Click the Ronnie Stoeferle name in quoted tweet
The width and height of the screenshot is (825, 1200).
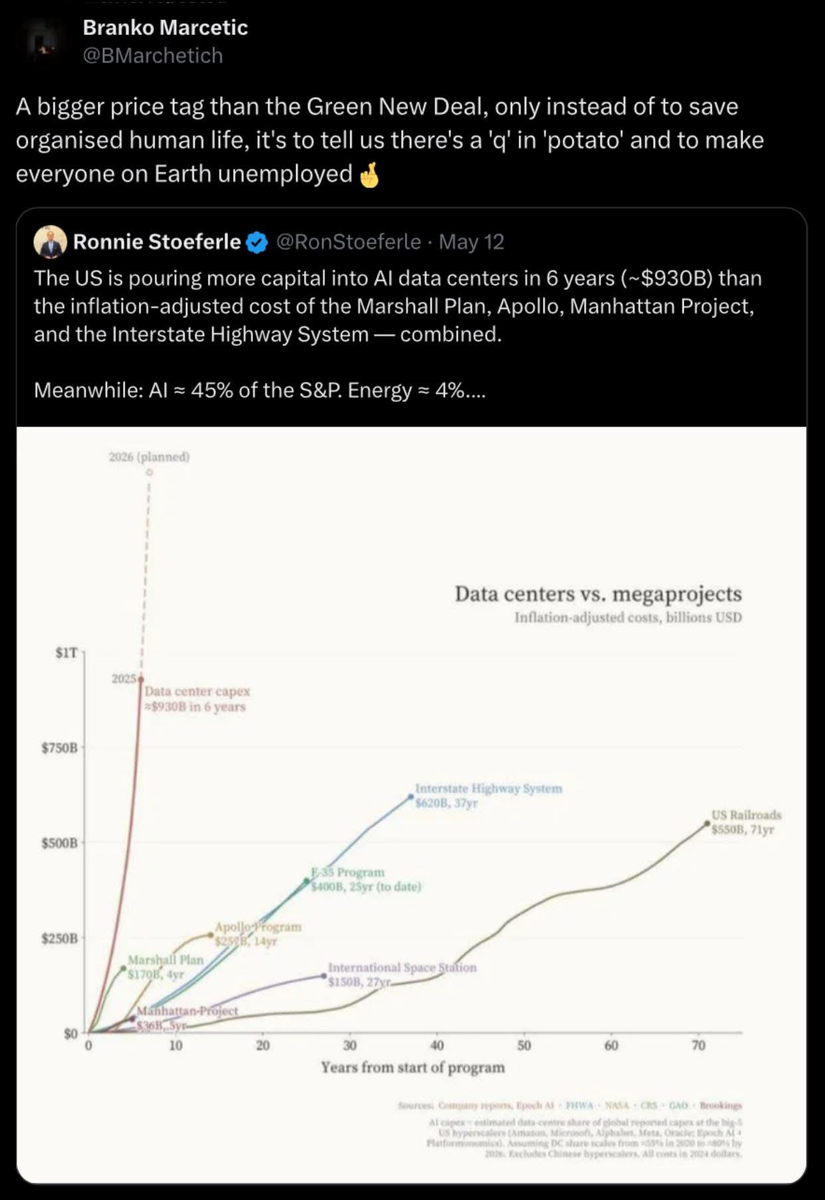point(157,241)
